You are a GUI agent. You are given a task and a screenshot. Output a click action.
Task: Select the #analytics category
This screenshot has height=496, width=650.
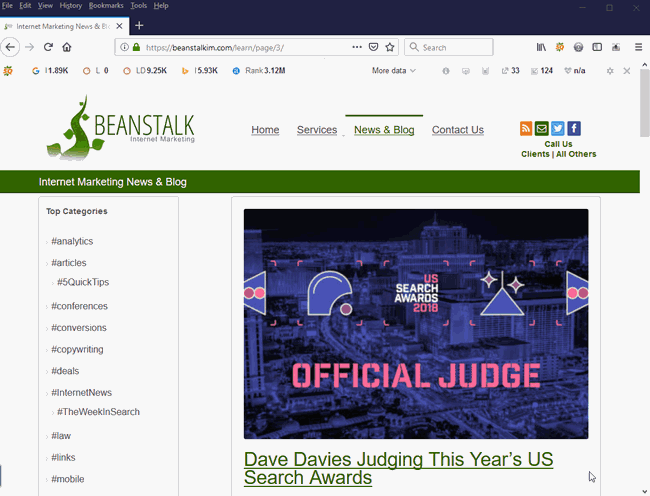tap(72, 241)
